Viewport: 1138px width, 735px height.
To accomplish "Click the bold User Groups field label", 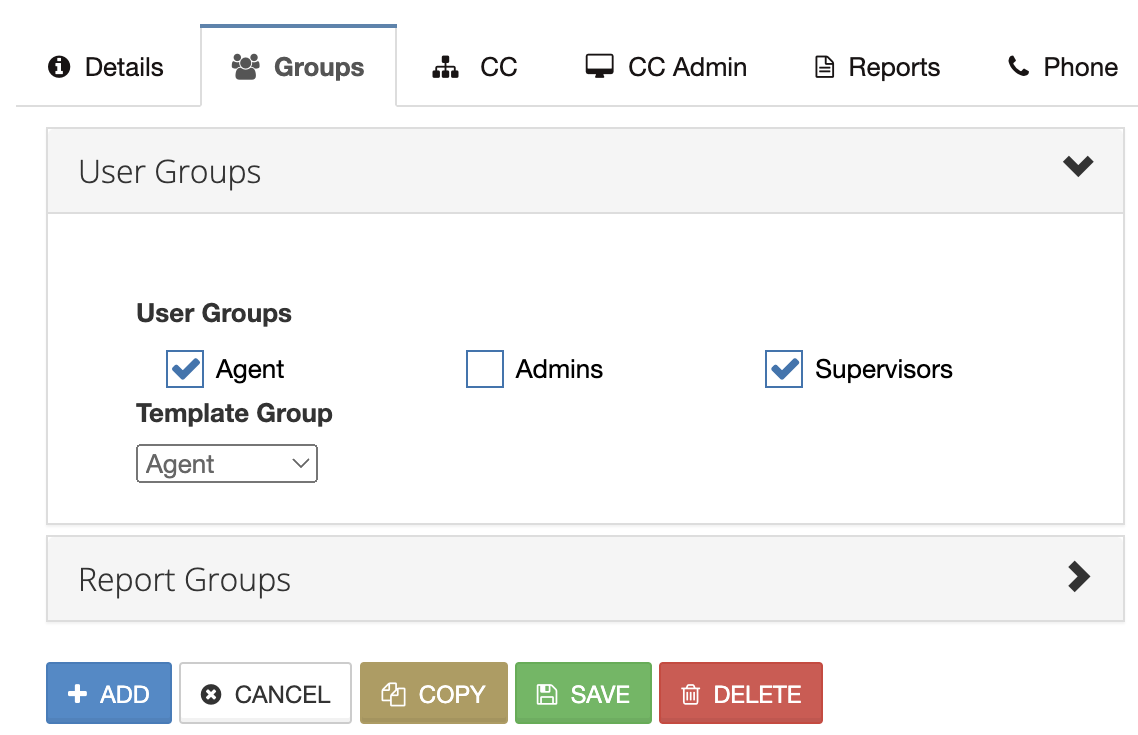I will tap(214, 313).
